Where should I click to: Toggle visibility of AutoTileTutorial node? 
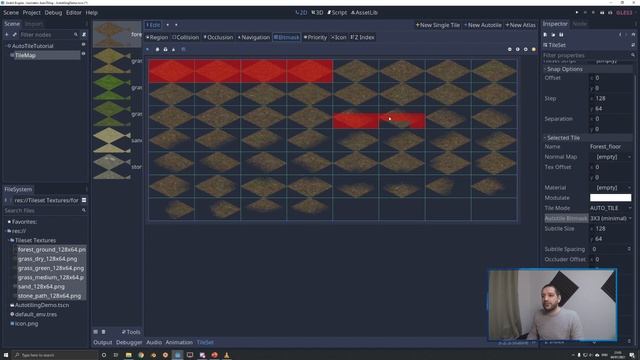(x=84, y=45)
